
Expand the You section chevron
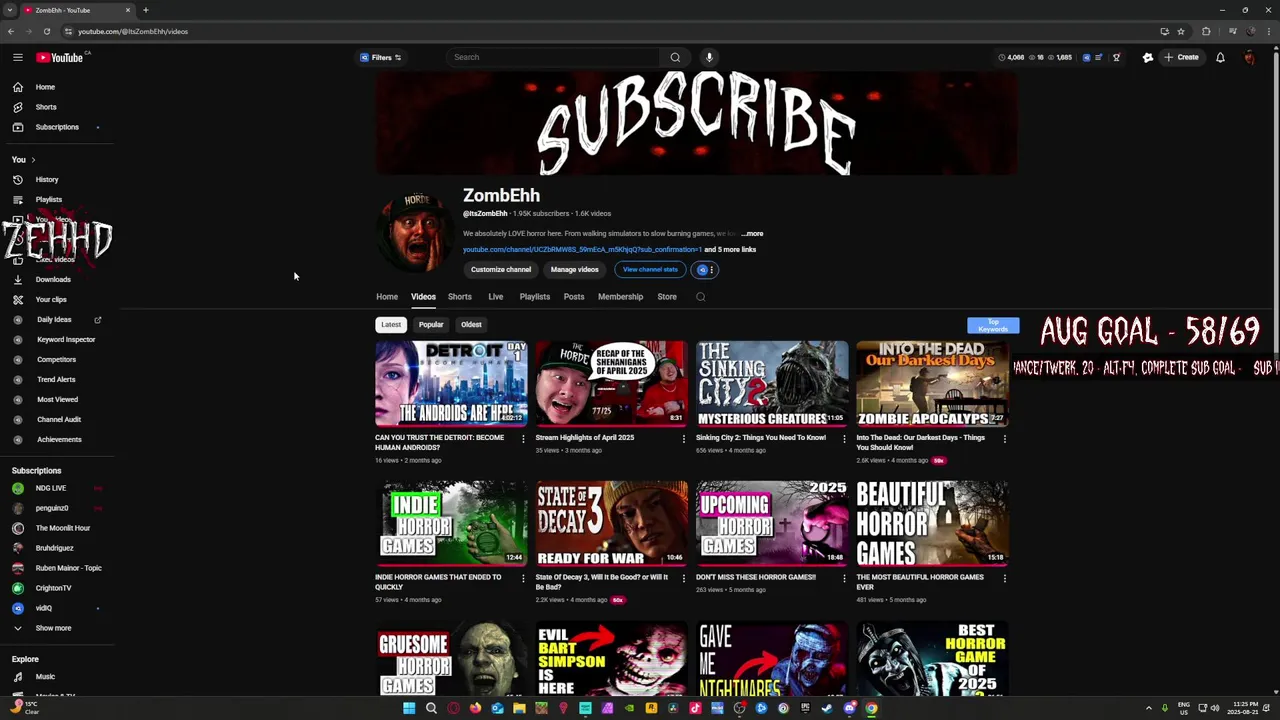tap(33, 160)
